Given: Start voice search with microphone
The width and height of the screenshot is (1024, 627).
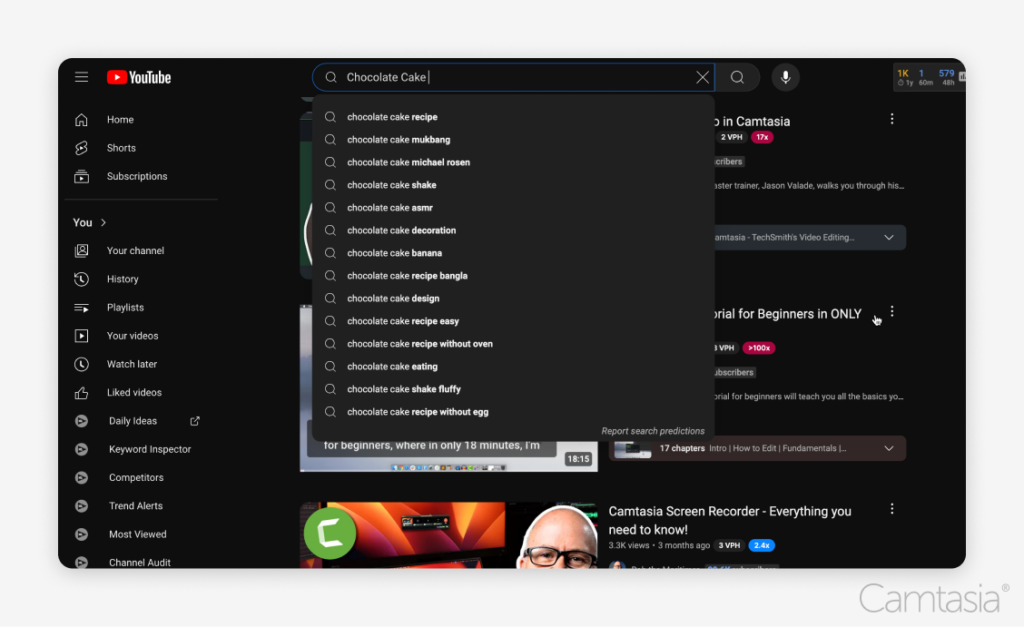Looking at the screenshot, I should (x=785, y=77).
